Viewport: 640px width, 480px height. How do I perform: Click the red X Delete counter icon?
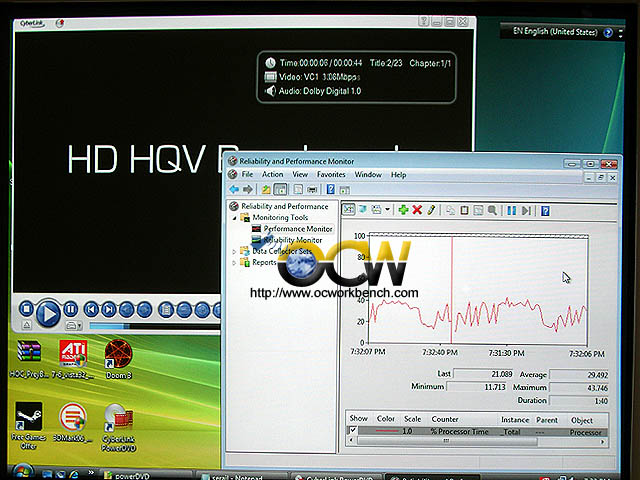[417, 210]
